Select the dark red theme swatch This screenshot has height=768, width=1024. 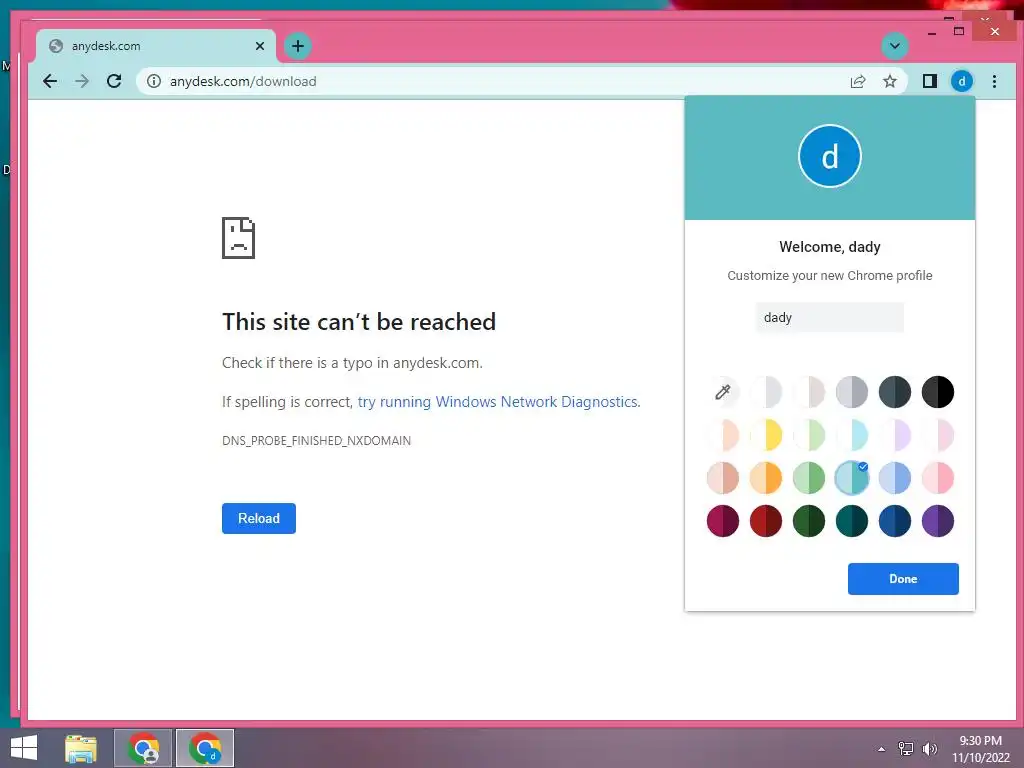tap(765, 521)
